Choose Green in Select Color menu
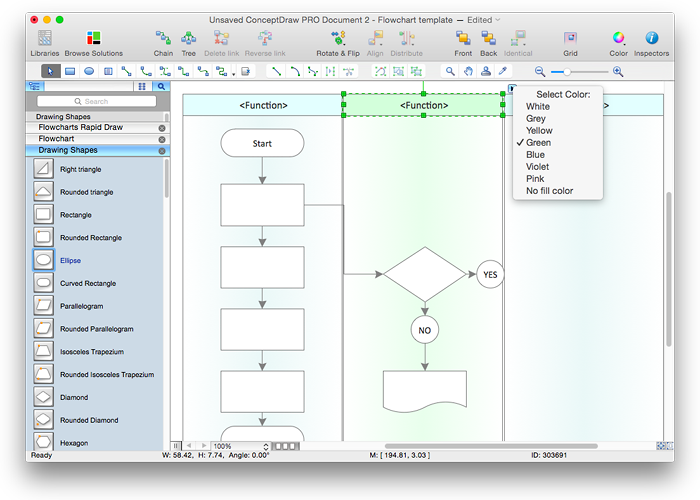 [x=558, y=142]
